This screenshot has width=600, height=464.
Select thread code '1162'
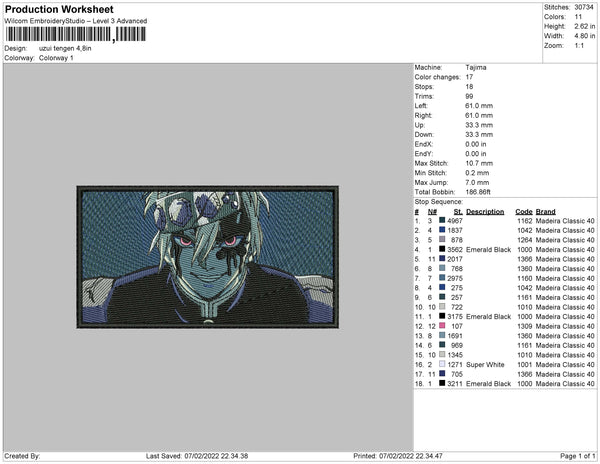(525, 221)
